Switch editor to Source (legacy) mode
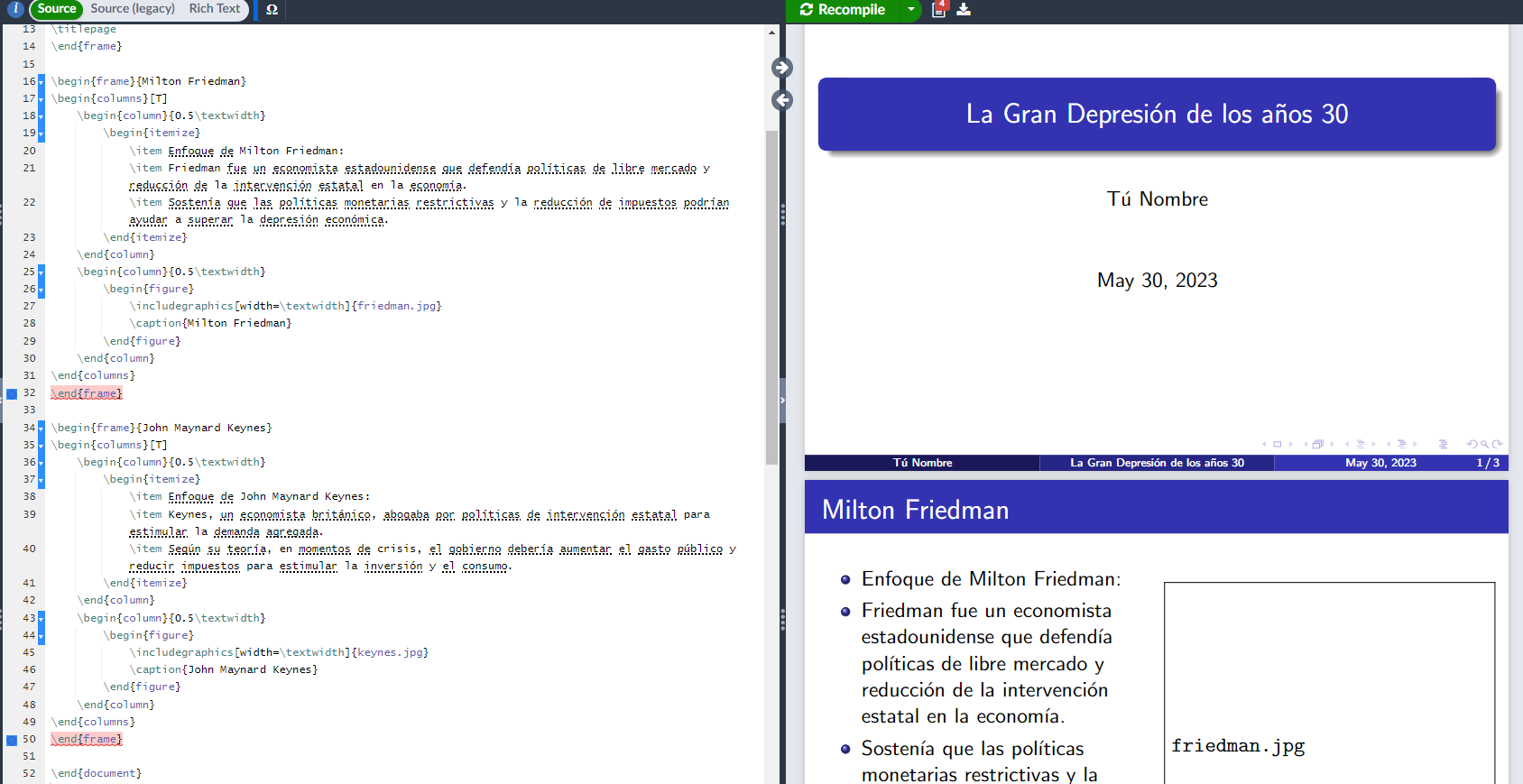The width and height of the screenshot is (1523, 784). click(x=133, y=9)
